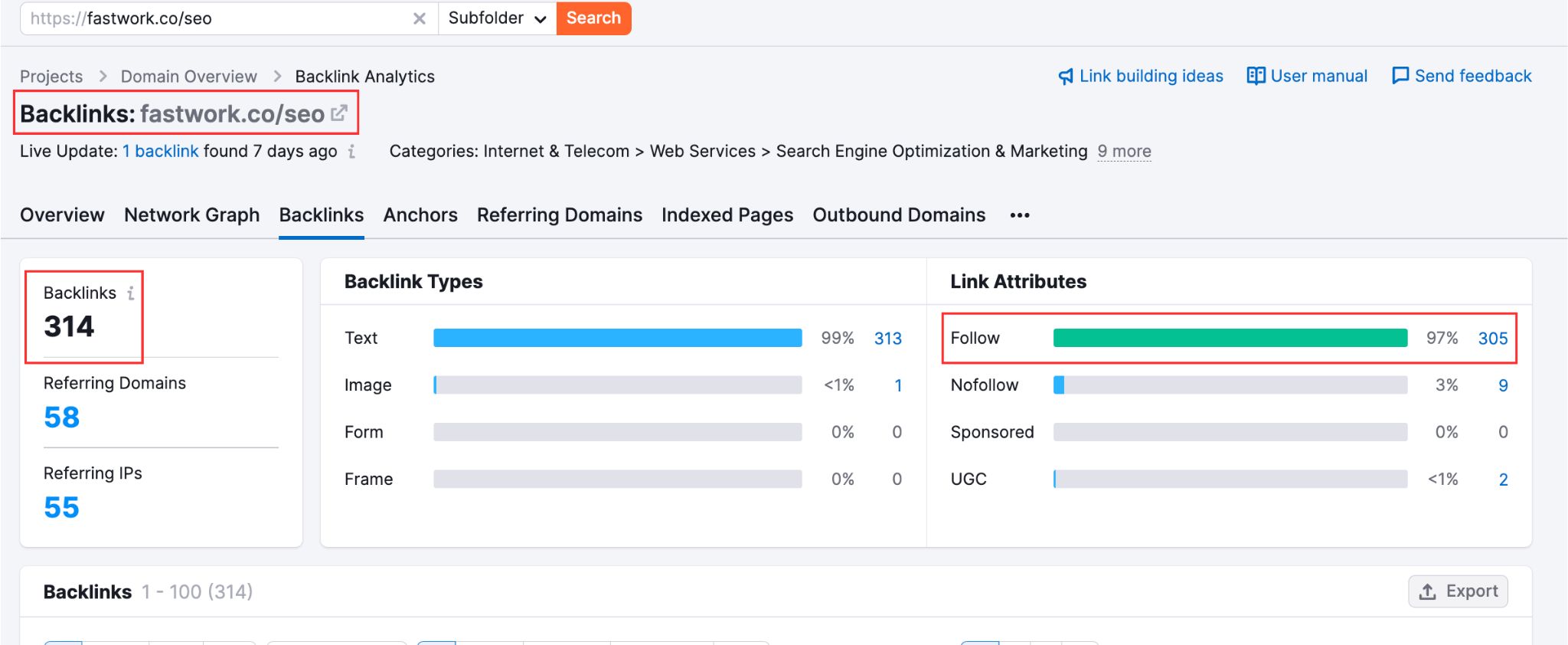Viewport: 1568px width, 645px height.
Task: Click the info icon beside Live Update
Action: pyautogui.click(x=351, y=152)
